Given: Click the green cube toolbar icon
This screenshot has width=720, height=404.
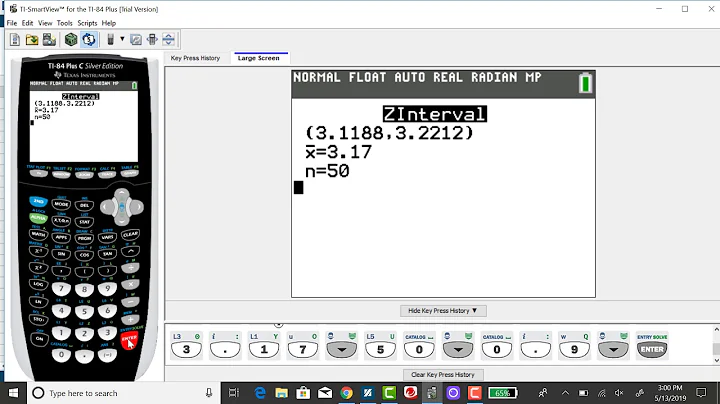Looking at the screenshot, I should [71, 39].
